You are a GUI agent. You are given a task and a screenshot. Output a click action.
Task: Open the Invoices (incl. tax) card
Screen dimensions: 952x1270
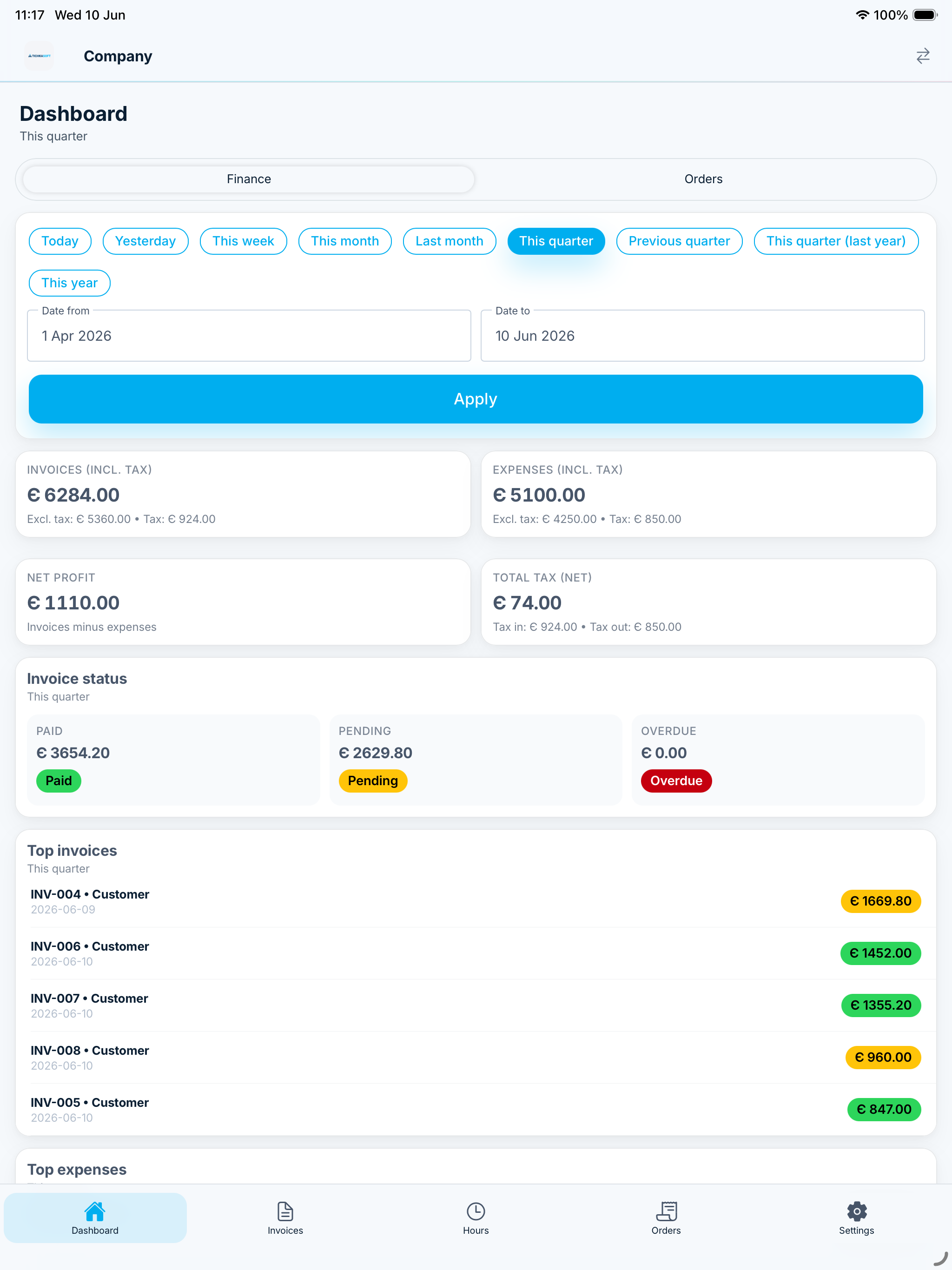(x=244, y=494)
